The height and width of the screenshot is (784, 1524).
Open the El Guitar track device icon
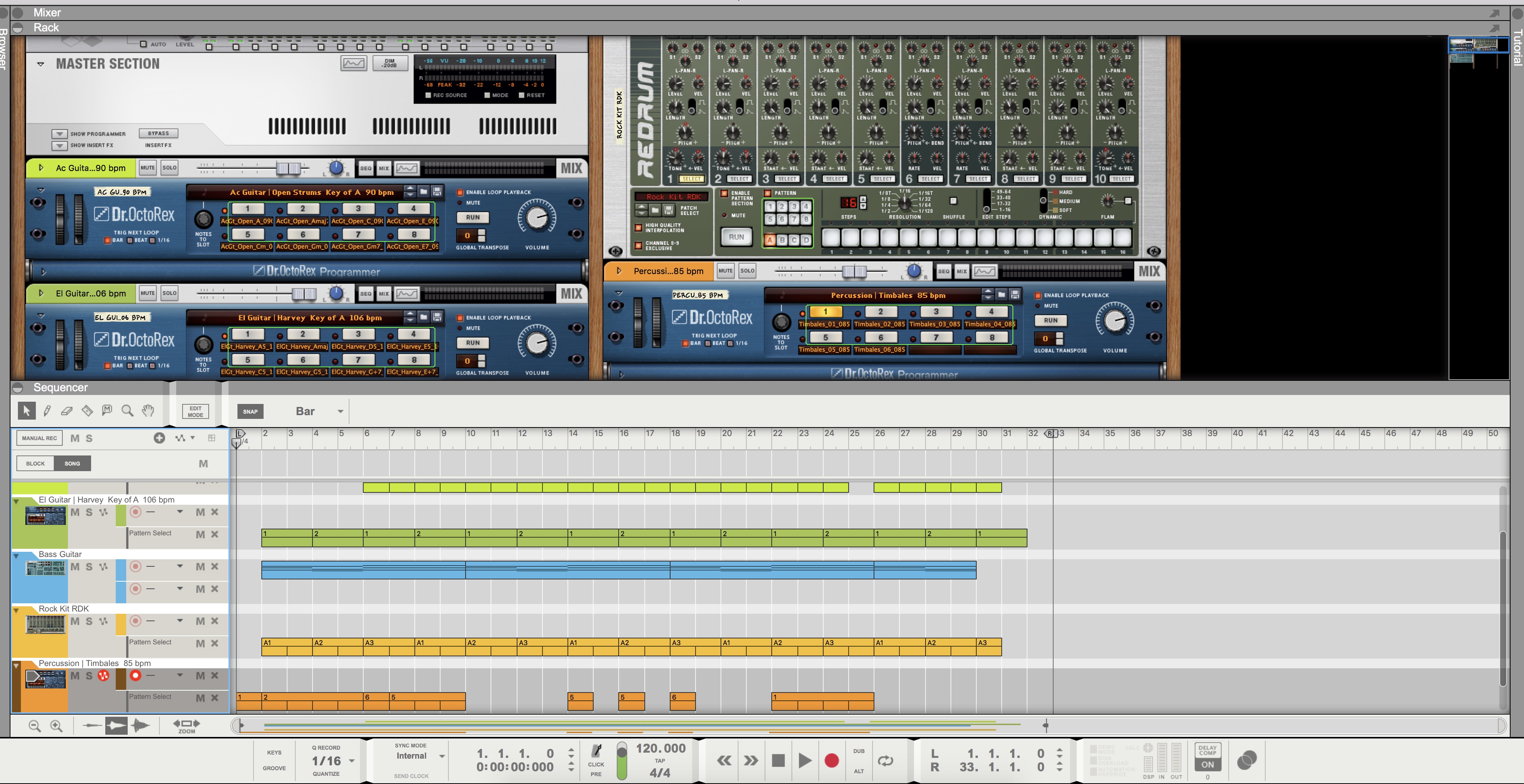[46, 516]
